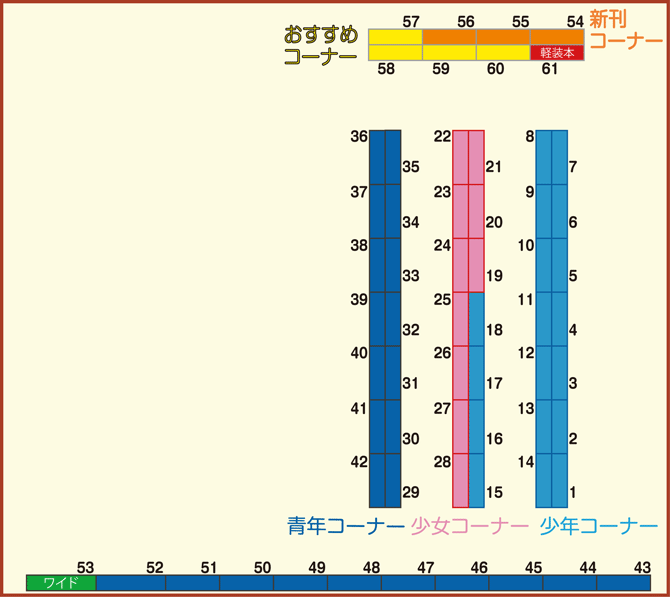The height and width of the screenshot is (597, 670).
Task: Select yellow shelf block under number 57
Action: 395,37
